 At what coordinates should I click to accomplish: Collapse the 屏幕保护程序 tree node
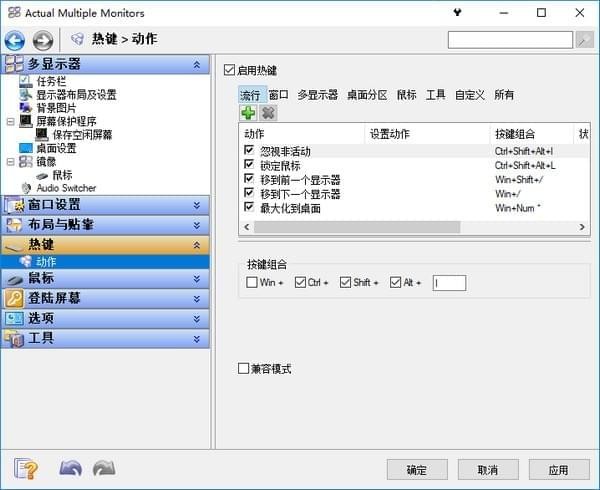[10, 122]
